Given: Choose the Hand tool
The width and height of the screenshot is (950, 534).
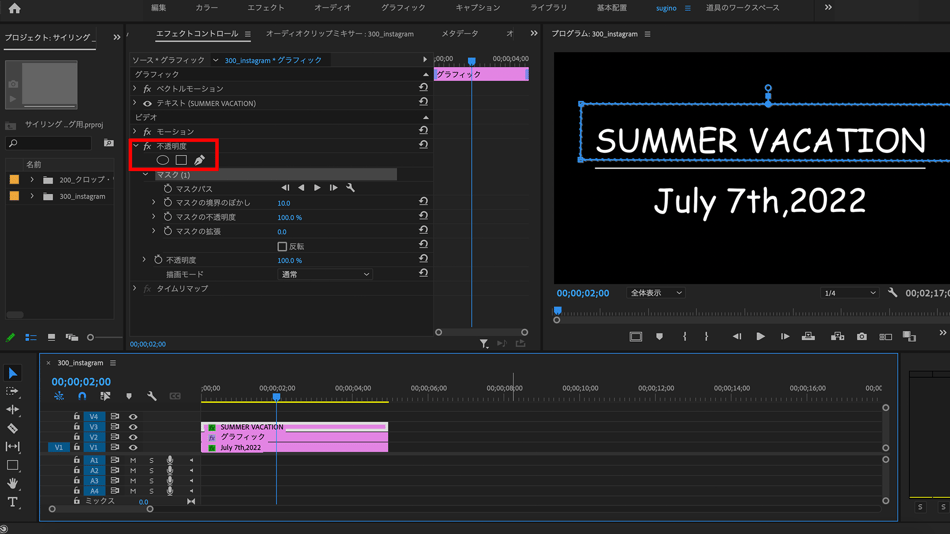Looking at the screenshot, I should click(x=13, y=484).
